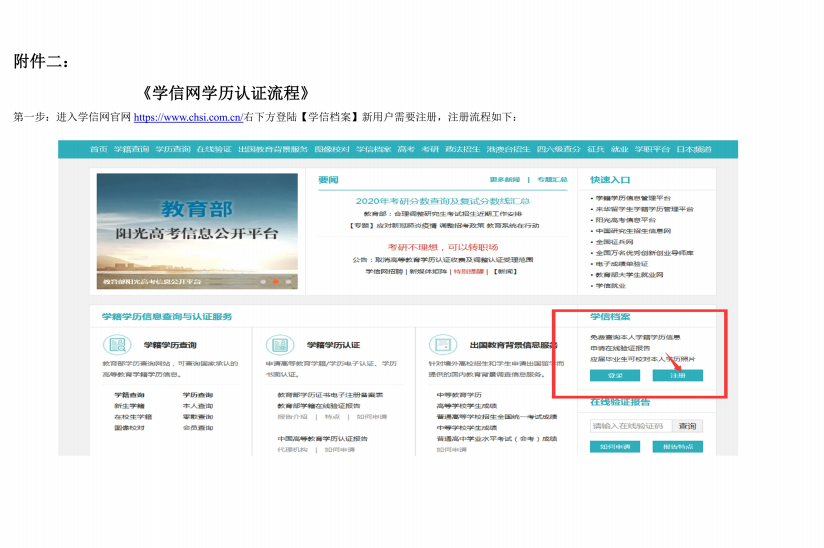
Task: Open 中国研究生招生信息网 quick entry
Action: (633, 231)
